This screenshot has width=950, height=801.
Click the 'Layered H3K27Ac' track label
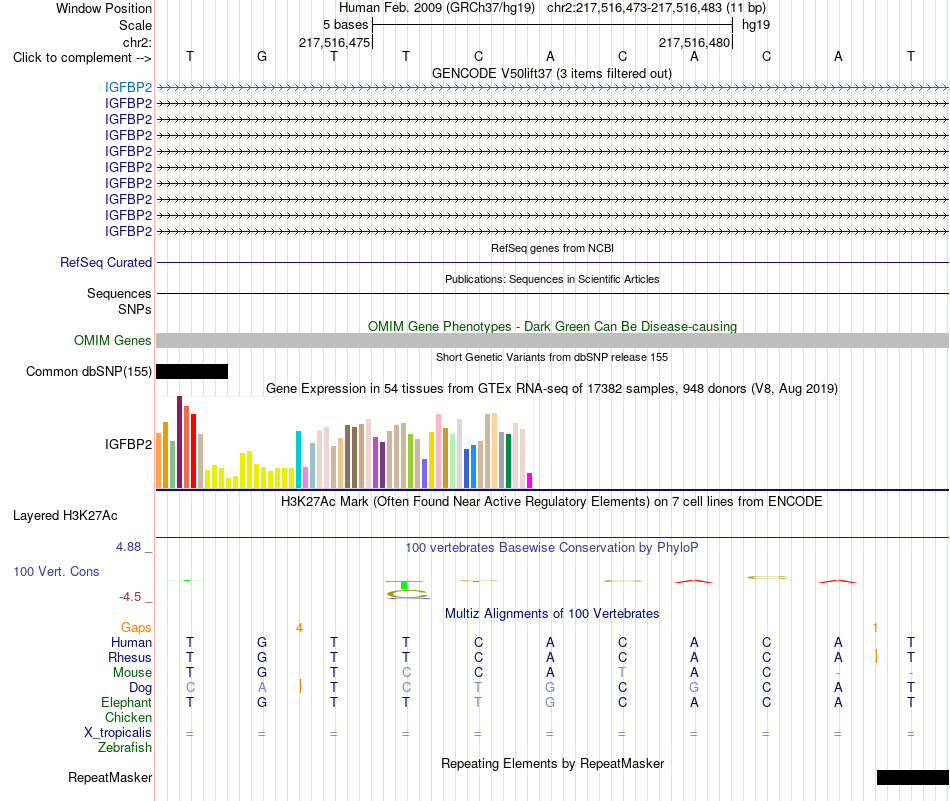[65, 516]
